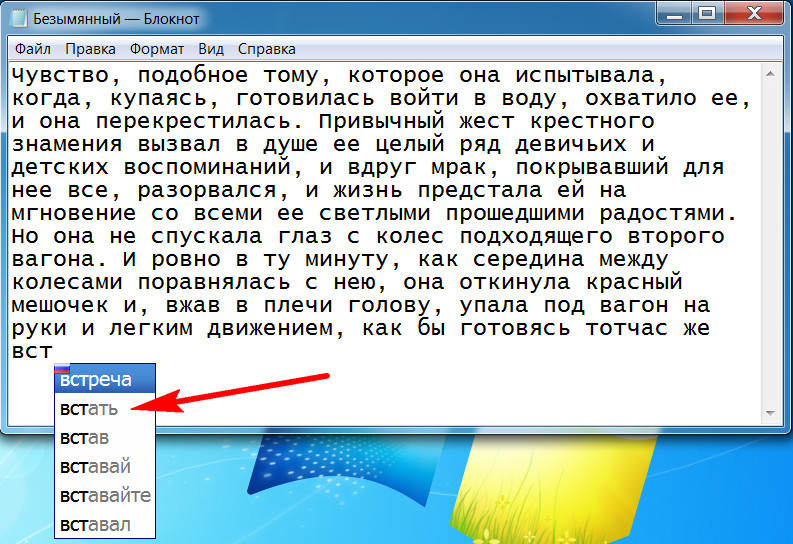Screen dimensions: 793x544
Task: Choose the "вставайте" autocomplete option
Action: (x=105, y=496)
